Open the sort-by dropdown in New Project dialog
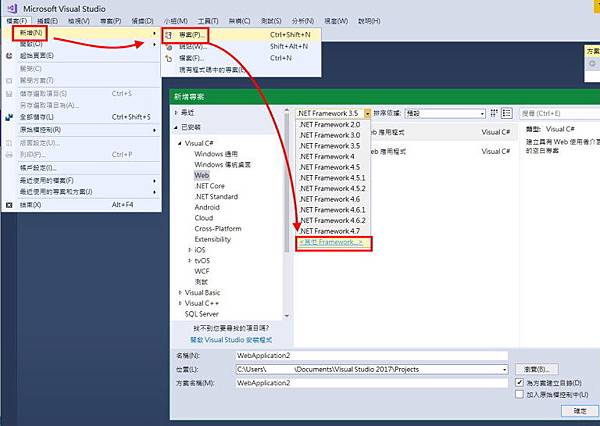This screenshot has height=426, width=600. [482, 114]
